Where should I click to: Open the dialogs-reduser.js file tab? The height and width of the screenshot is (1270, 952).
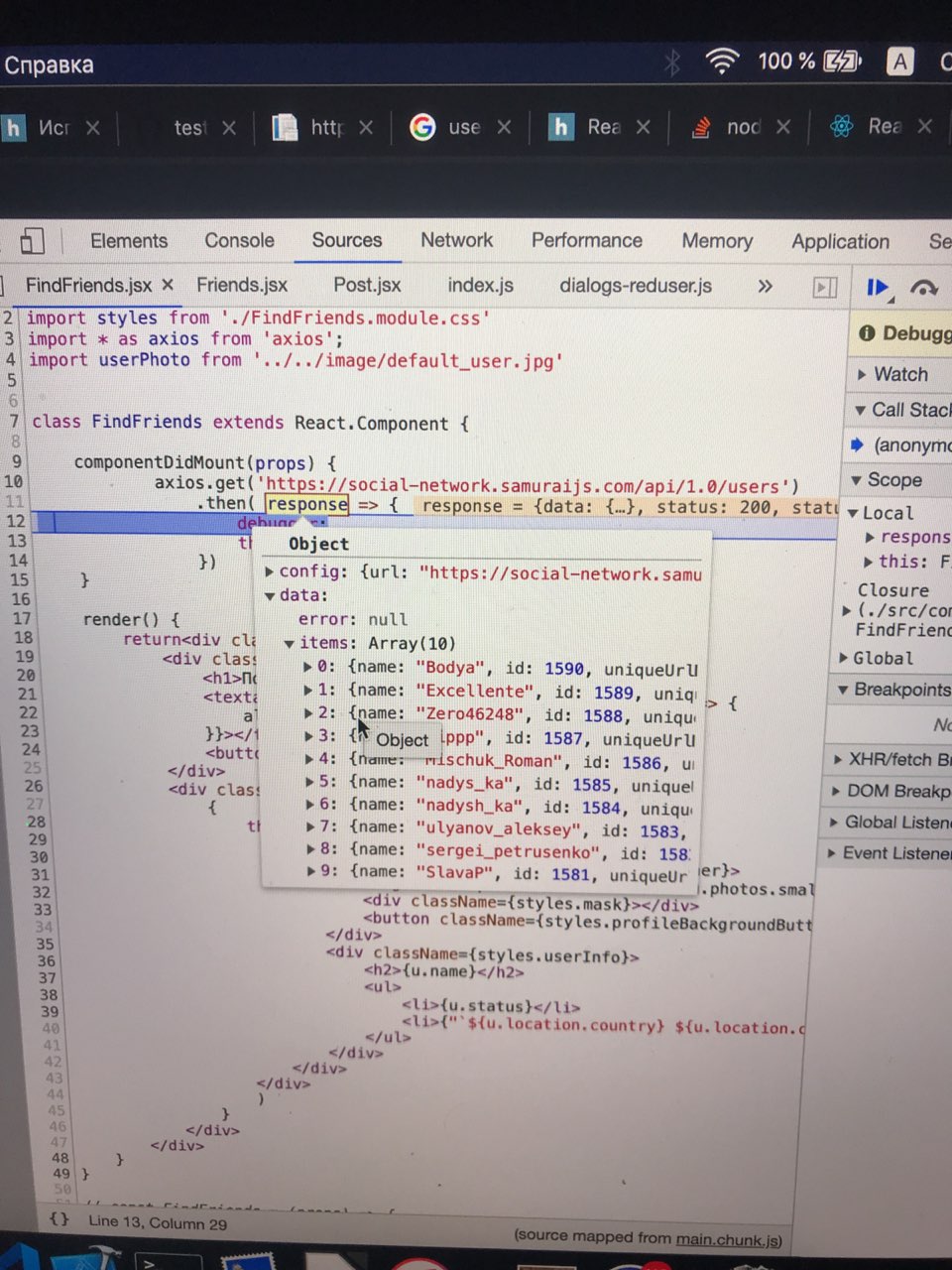coord(636,286)
